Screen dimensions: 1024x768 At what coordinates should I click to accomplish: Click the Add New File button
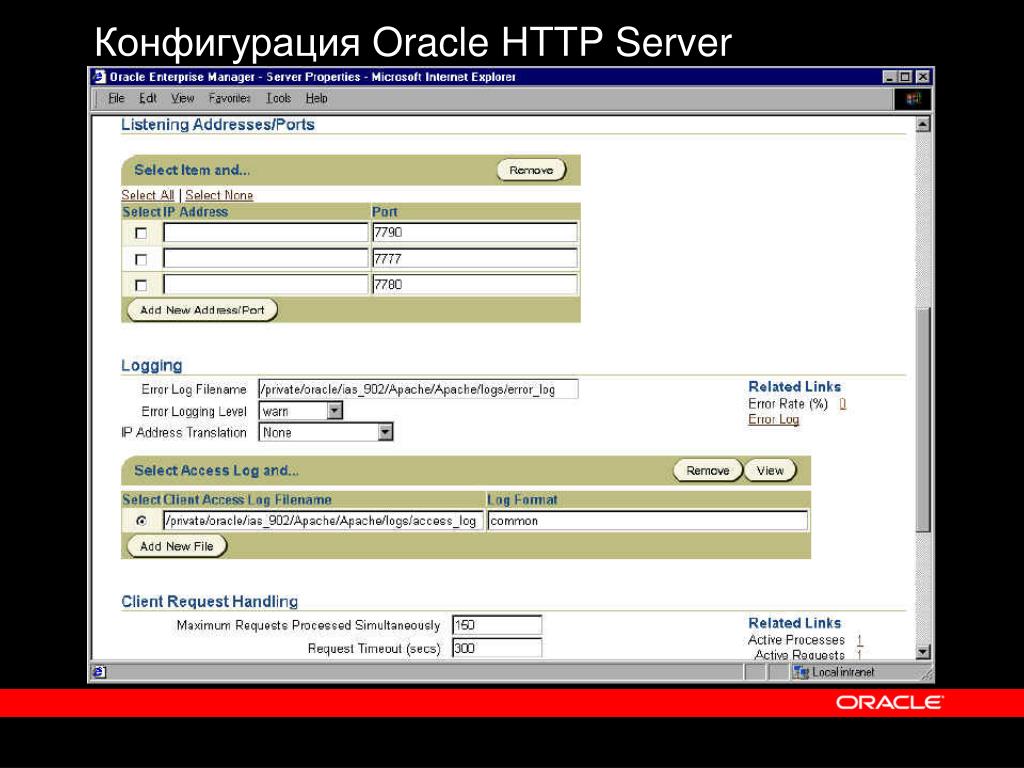coord(177,547)
